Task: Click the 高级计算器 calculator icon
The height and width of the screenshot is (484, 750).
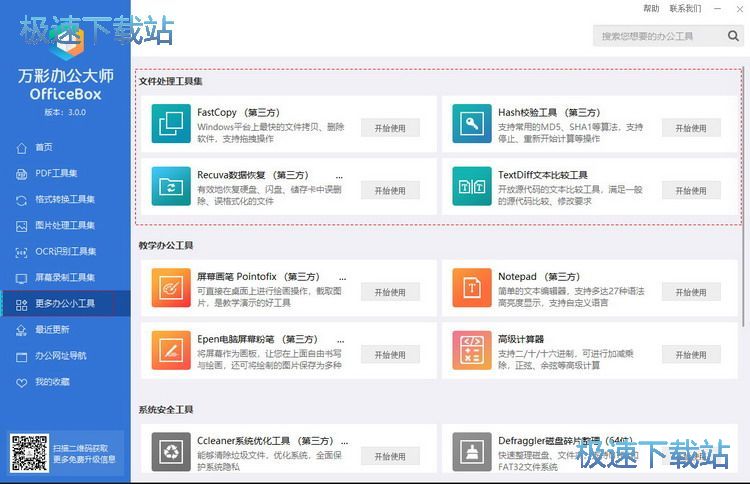Action: [x=472, y=351]
